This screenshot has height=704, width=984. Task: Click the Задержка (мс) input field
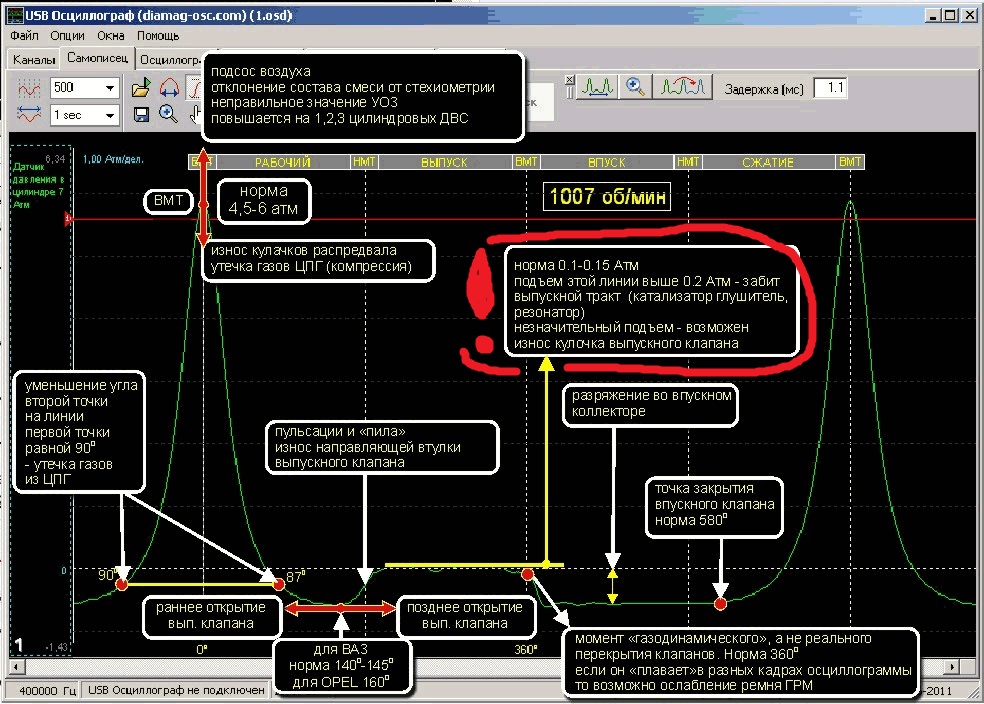[830, 88]
